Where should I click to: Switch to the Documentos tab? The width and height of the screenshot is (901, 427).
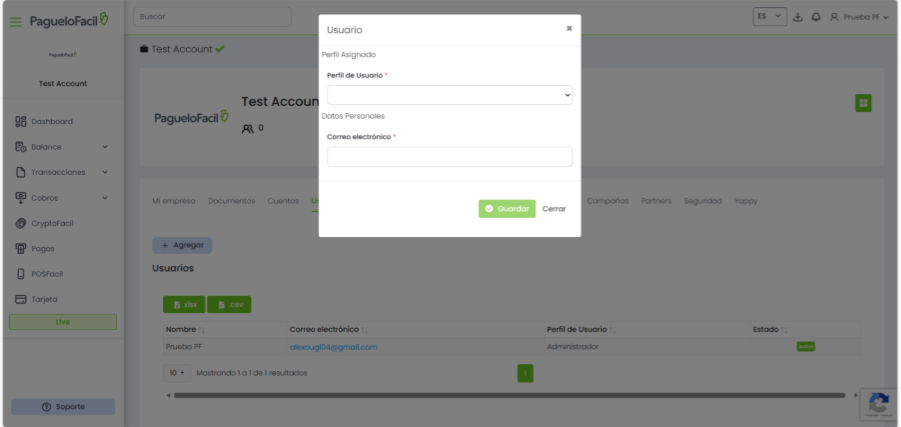(231, 201)
